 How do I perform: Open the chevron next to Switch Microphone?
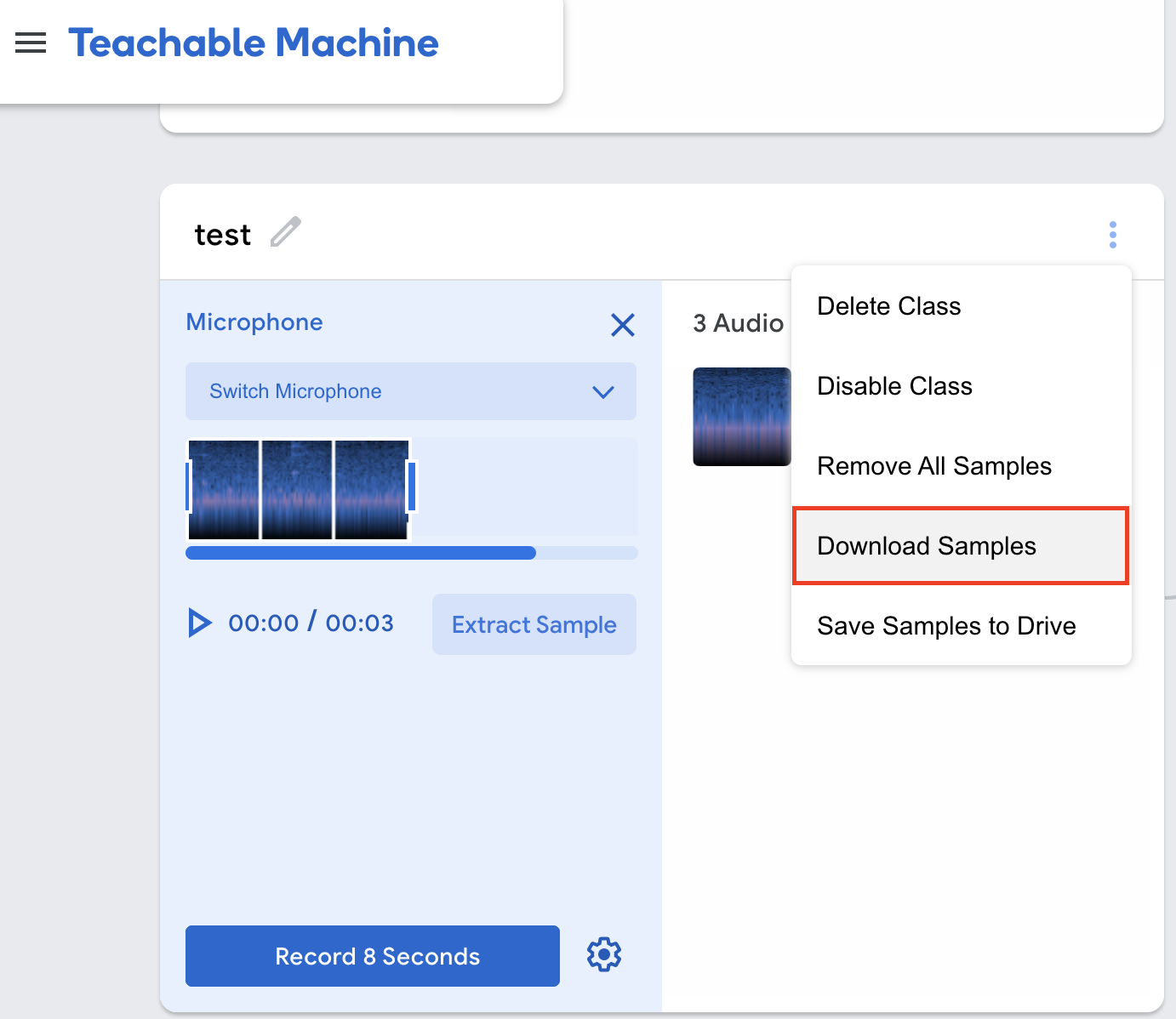pyautogui.click(x=603, y=392)
